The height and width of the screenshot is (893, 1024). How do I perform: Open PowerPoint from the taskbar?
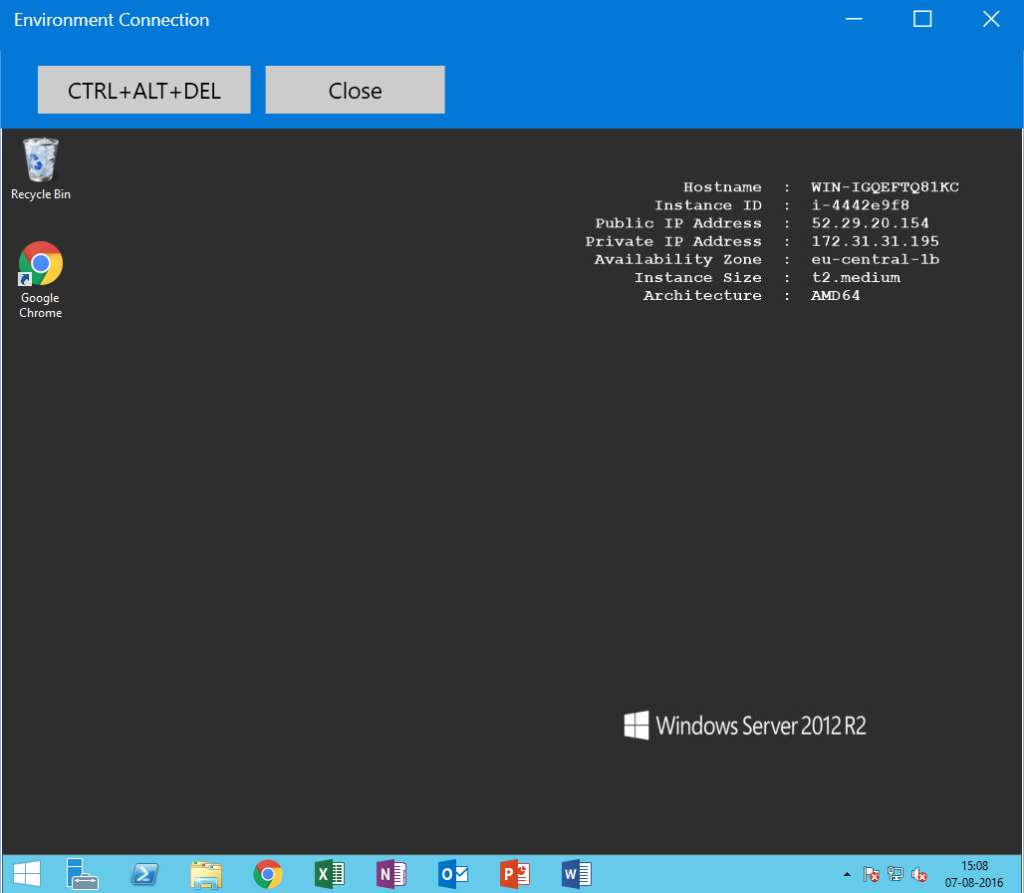coord(515,874)
